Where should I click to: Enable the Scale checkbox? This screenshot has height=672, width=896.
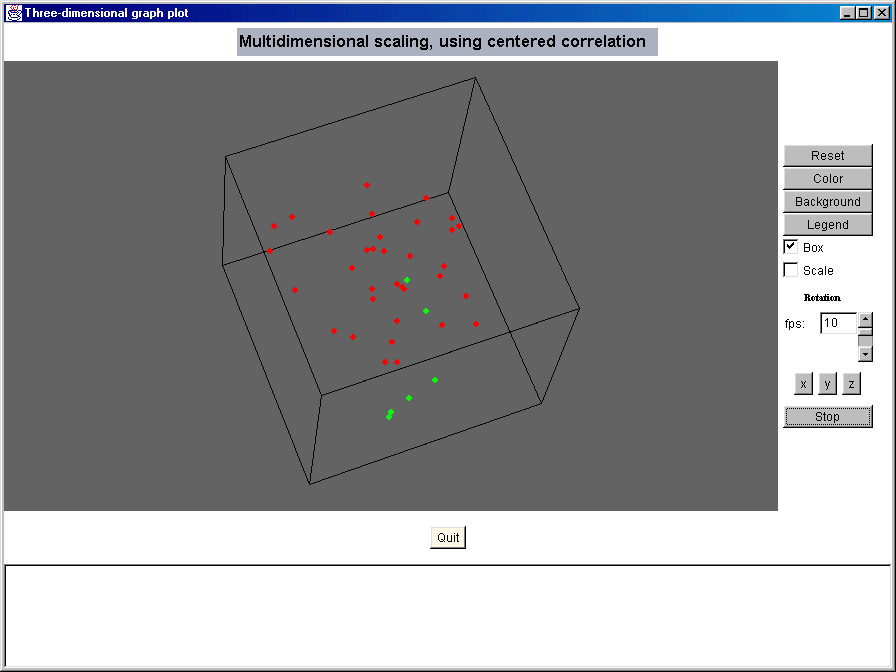[x=791, y=270]
